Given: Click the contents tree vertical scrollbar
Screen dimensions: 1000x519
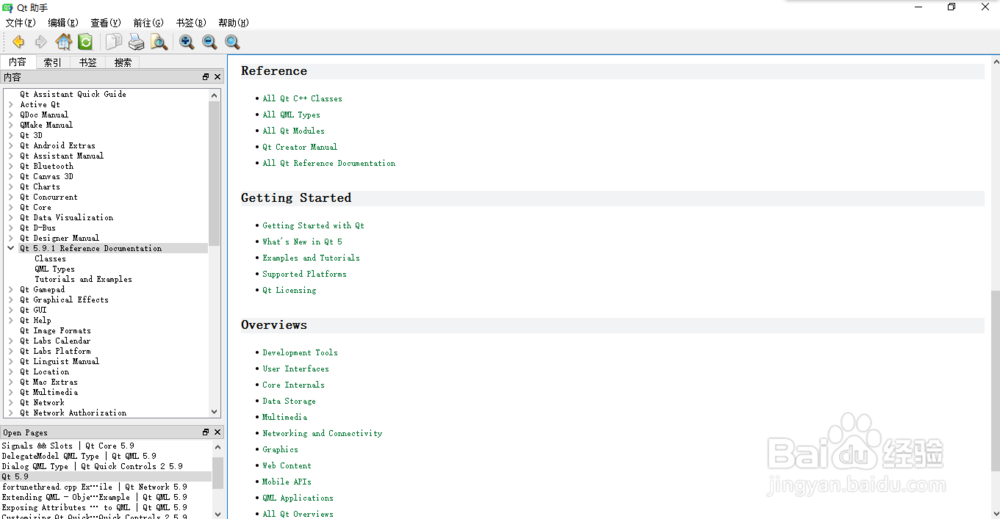Looking at the screenshot, I should click(x=214, y=173).
